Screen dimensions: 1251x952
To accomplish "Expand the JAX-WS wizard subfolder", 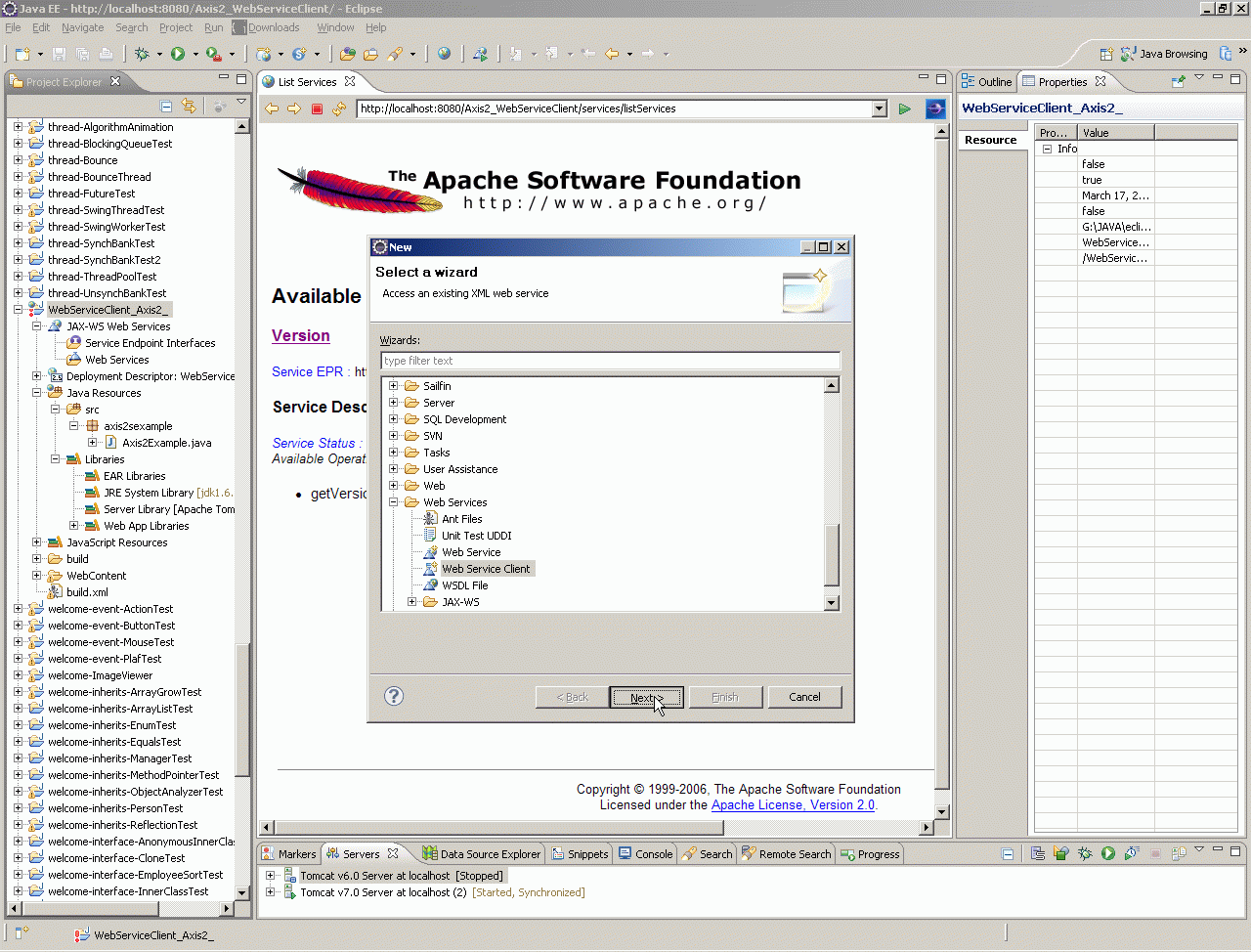I will [x=412, y=602].
